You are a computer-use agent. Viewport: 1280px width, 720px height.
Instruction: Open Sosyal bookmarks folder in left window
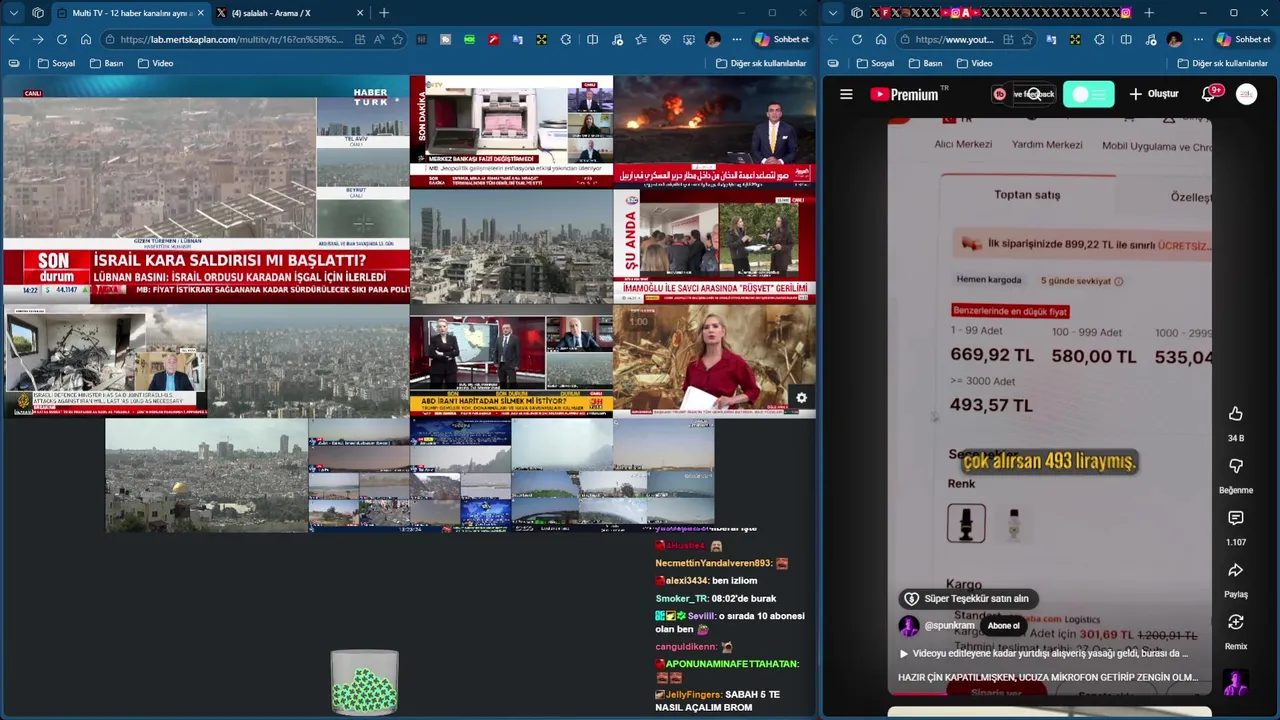[x=56, y=63]
